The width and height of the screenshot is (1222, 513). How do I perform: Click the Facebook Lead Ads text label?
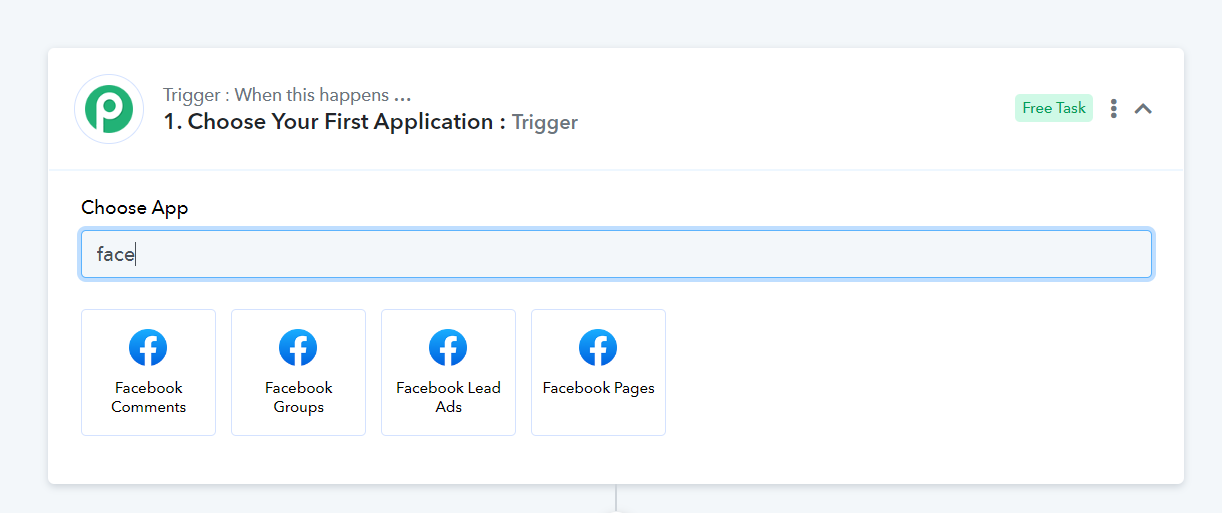point(448,397)
